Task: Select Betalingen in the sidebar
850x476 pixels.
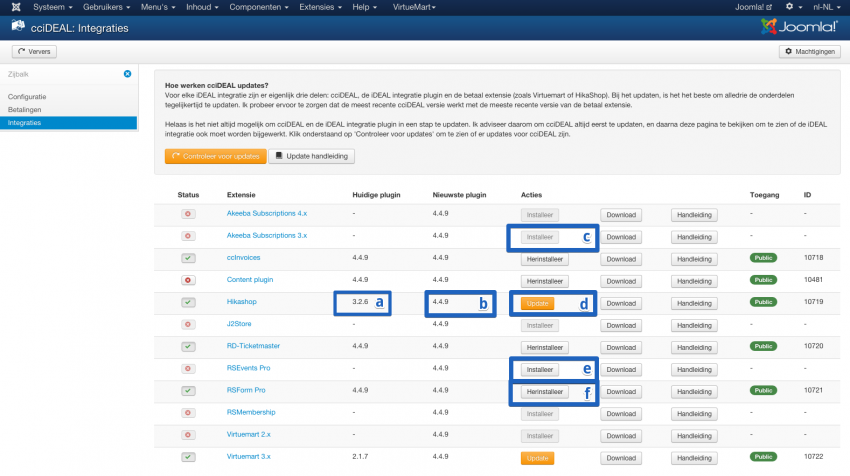Action: (24, 110)
